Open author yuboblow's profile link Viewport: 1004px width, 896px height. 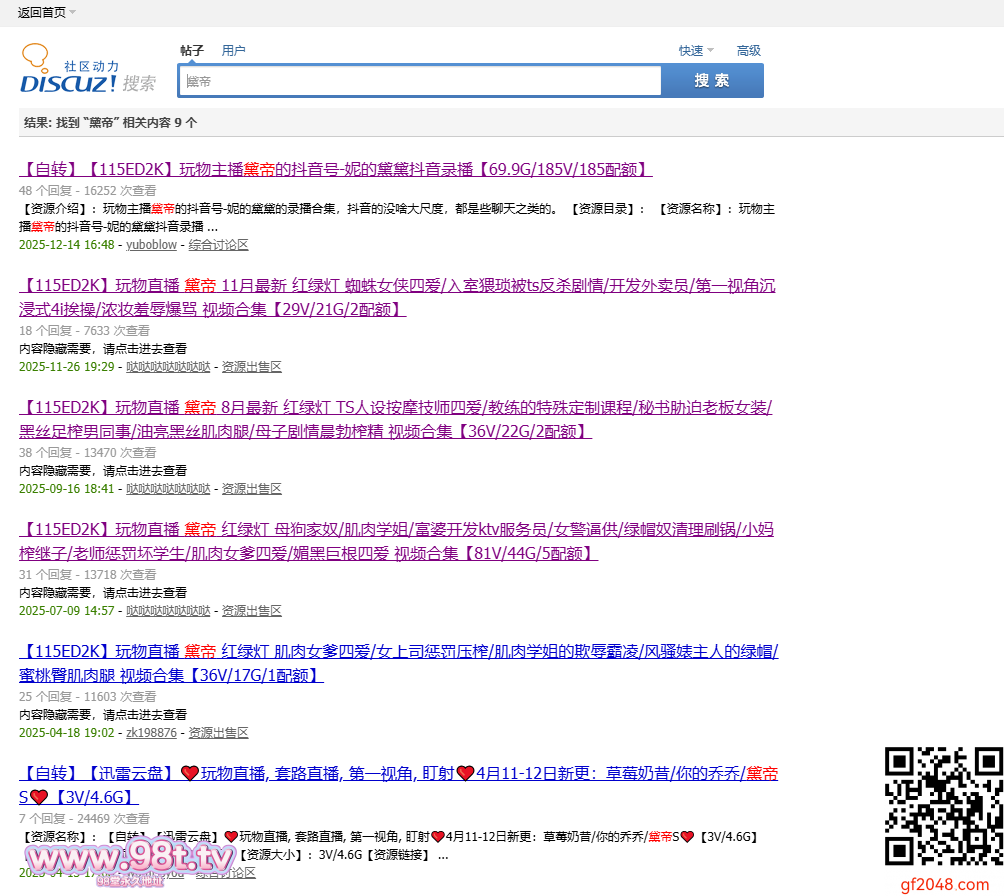pos(151,245)
